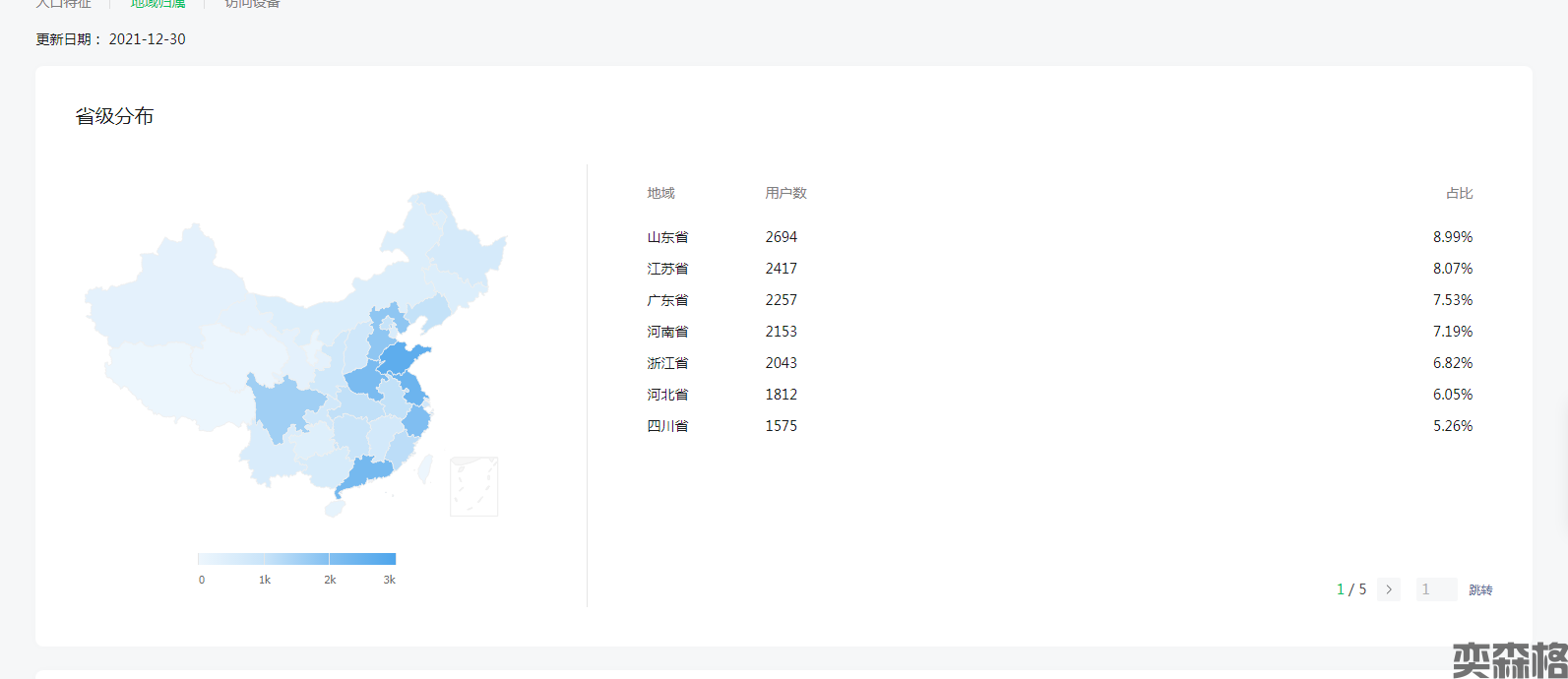The image size is (1568, 679).
Task: Click Xinjiang region on the map
Action: click(x=167, y=295)
